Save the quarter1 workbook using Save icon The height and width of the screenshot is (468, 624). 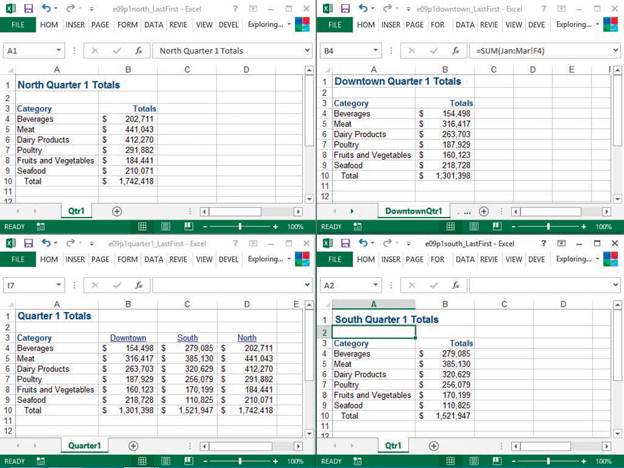(x=28, y=243)
